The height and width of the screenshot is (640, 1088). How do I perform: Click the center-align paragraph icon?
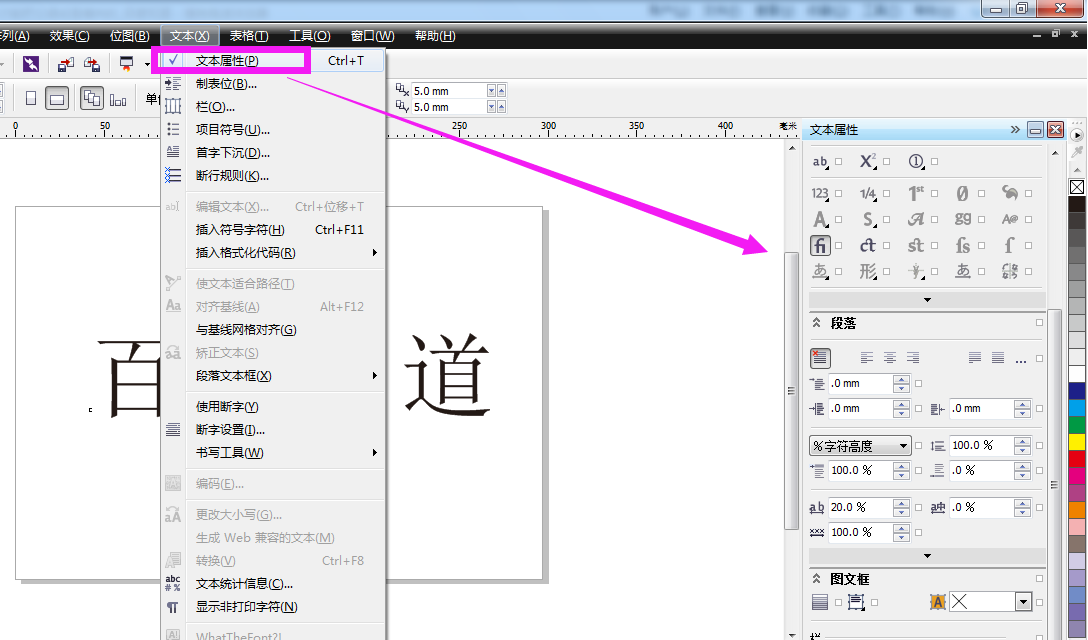tap(889, 358)
